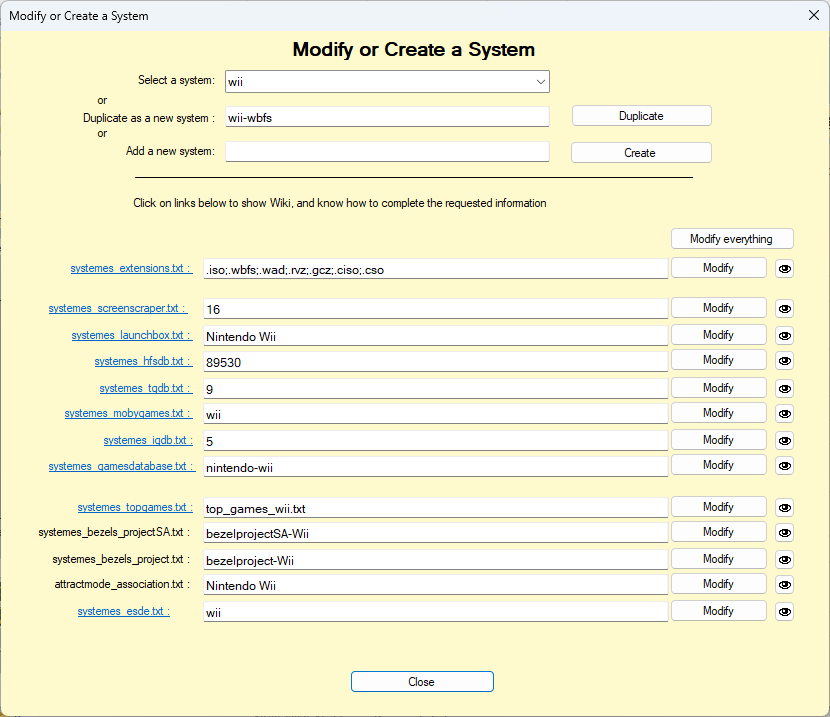Click eye icon for systemes_topgames row
830x717 pixels.
tap(784, 508)
